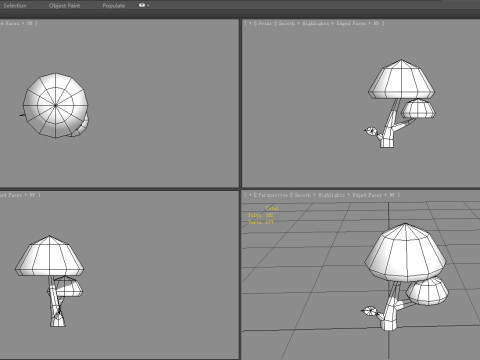Open the Perspective viewport view label menu

click(x=273, y=195)
